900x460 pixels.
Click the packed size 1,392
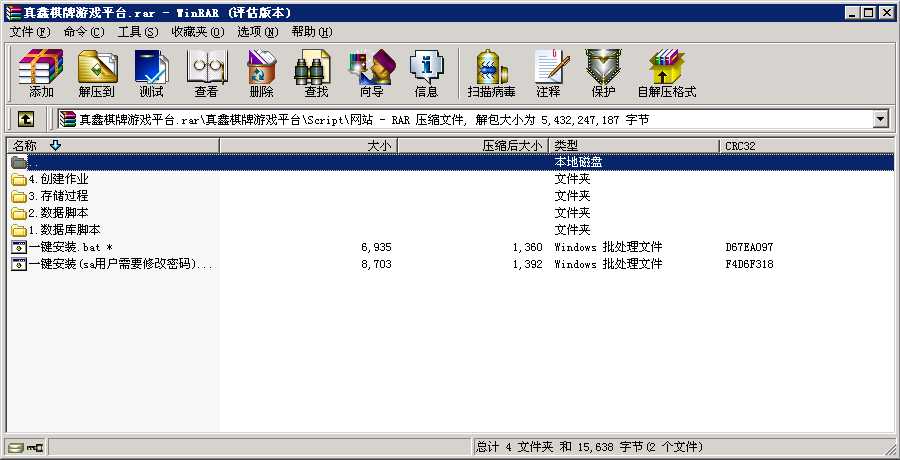(x=527, y=264)
